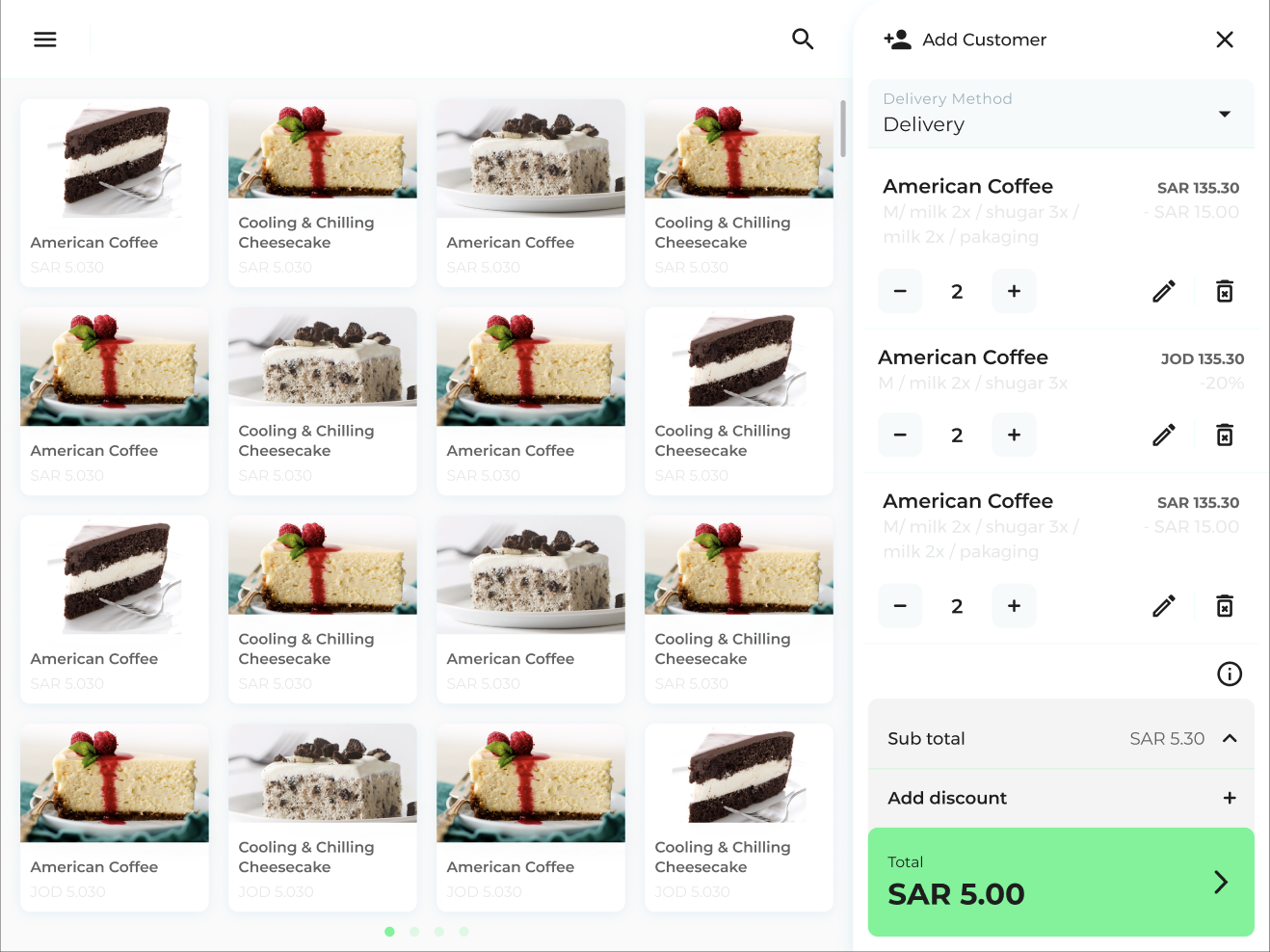1270x952 pixels.
Task: Go to second product page dot
Action: pyautogui.click(x=414, y=932)
